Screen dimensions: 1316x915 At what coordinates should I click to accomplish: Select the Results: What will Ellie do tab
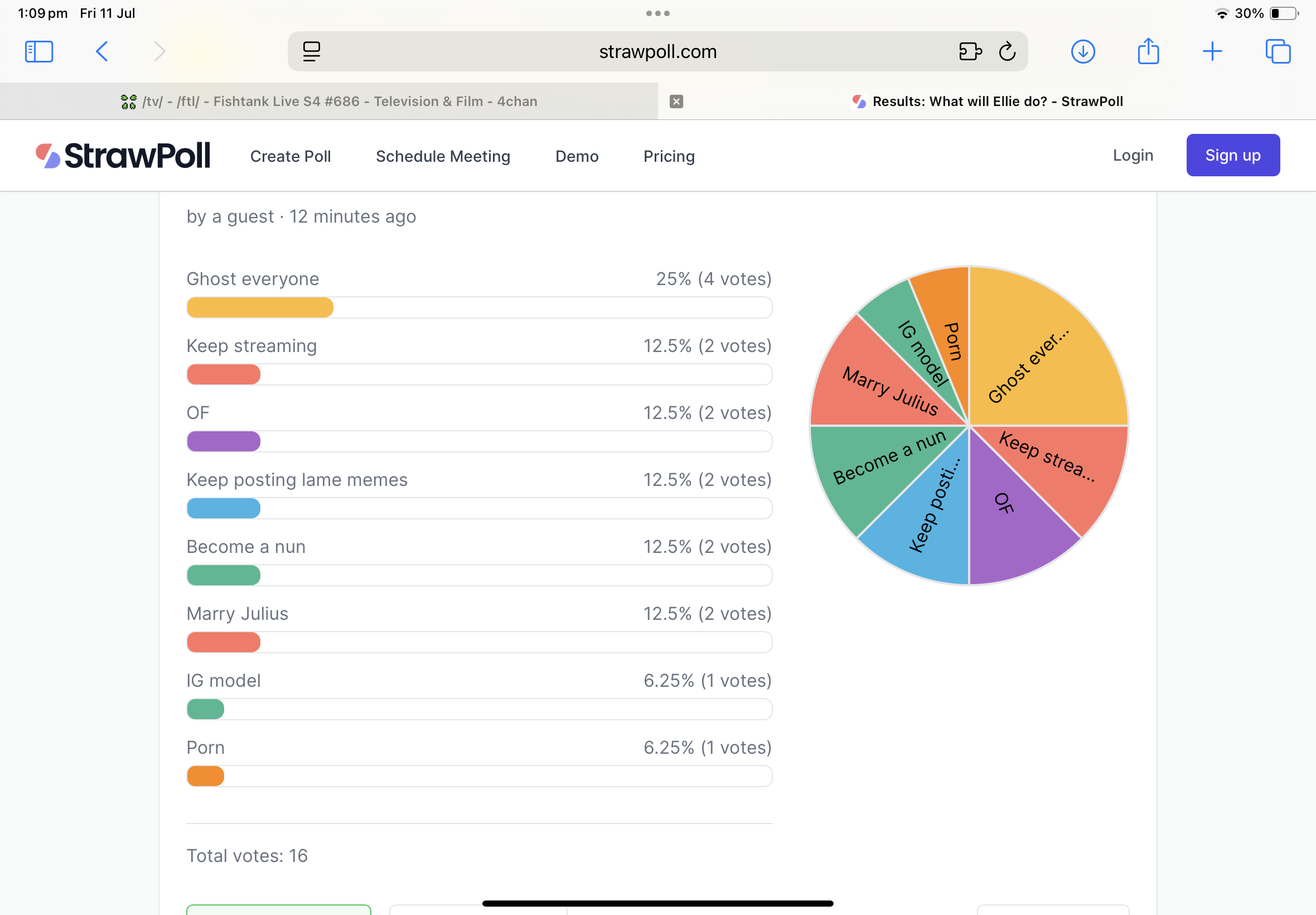click(986, 102)
